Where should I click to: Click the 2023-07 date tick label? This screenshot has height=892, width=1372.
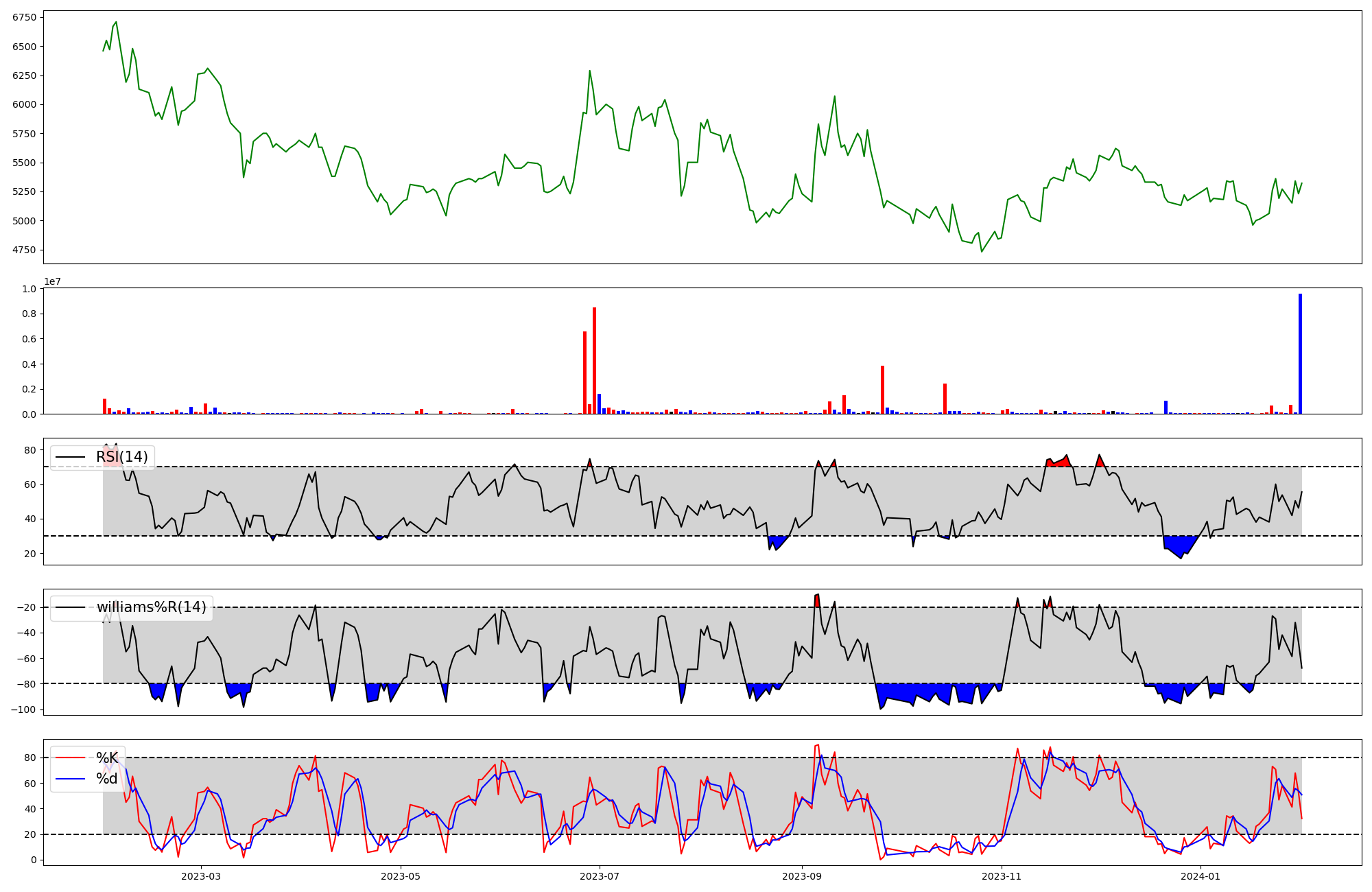coord(600,876)
